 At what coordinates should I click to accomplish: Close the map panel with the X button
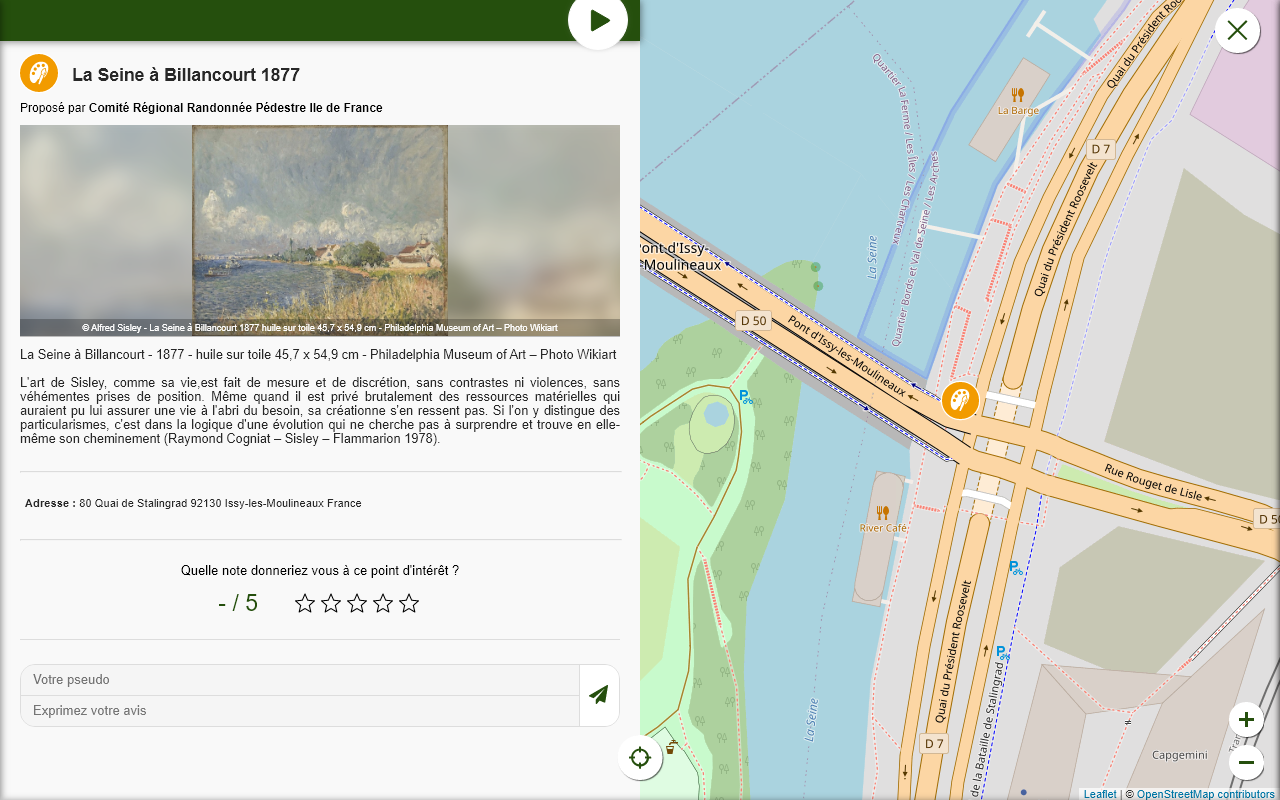point(1237,30)
